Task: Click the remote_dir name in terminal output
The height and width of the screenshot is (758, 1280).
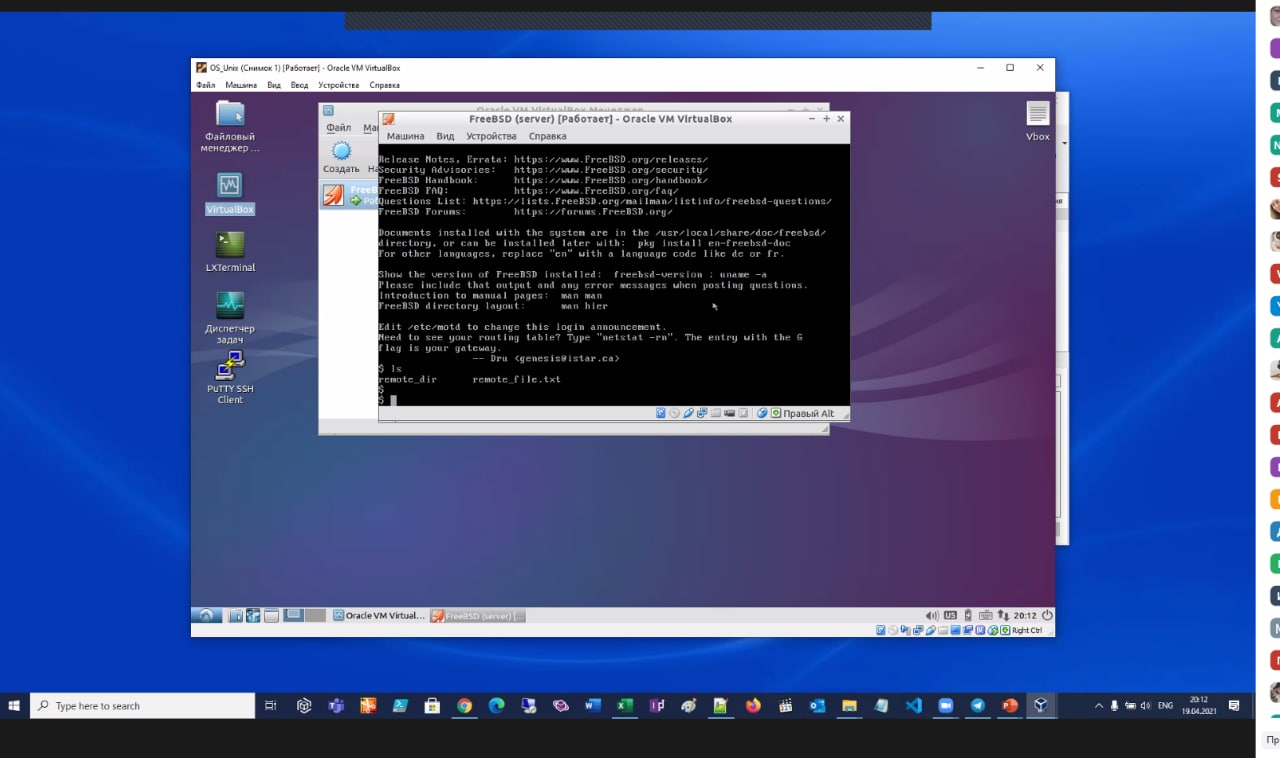Action: (x=408, y=379)
